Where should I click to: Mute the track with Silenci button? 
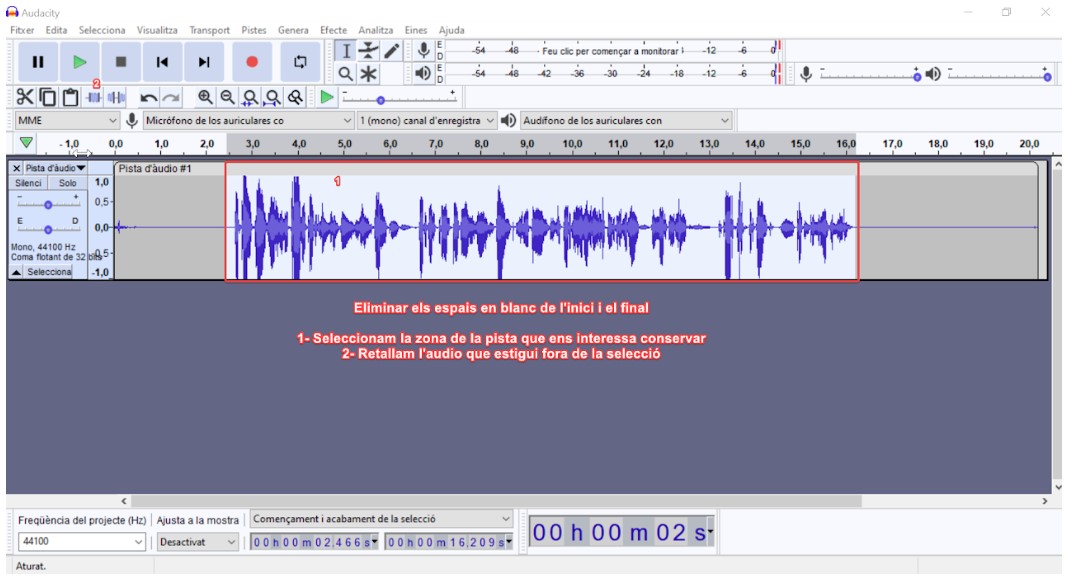click(x=29, y=183)
